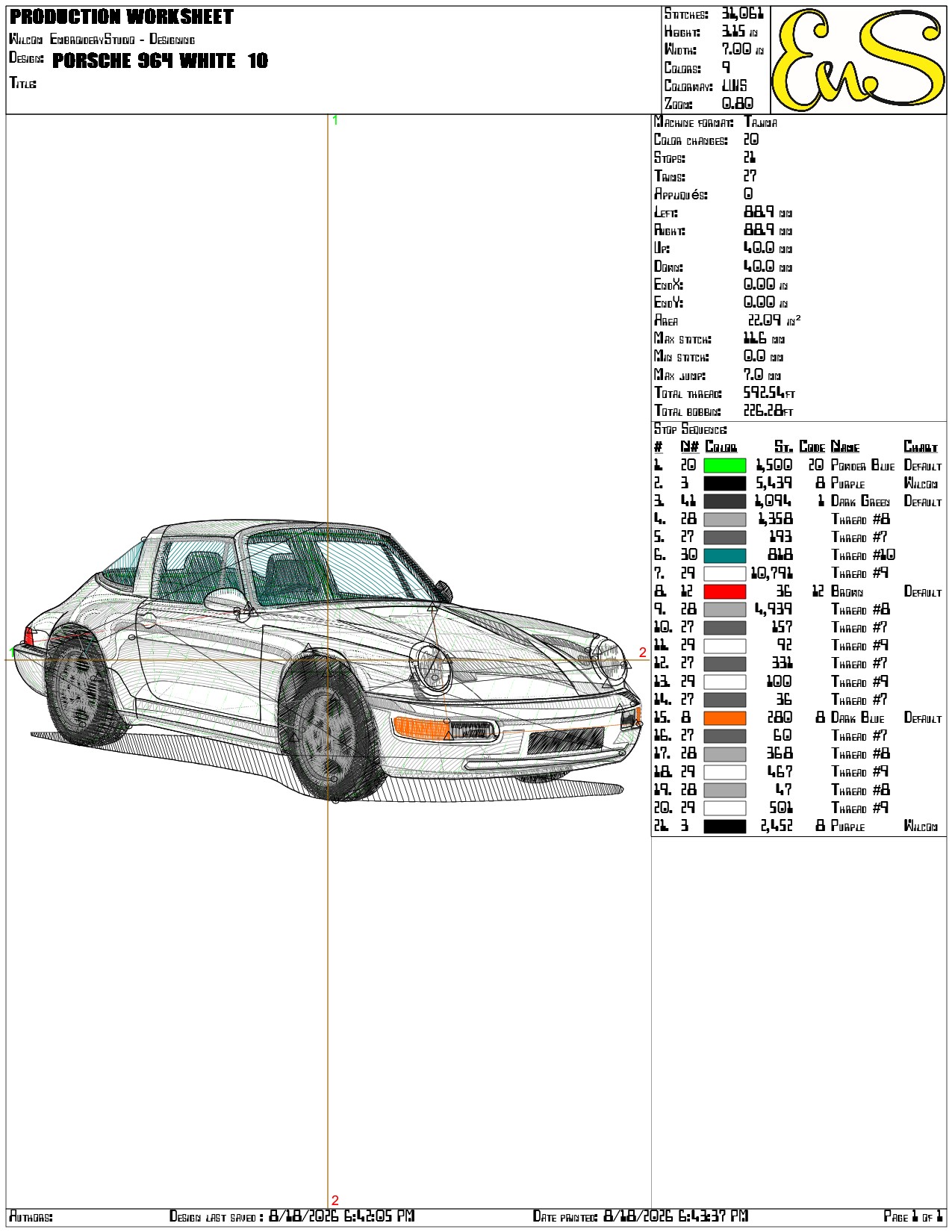
Task: Click the Porsche 964 embroidery design preview
Action: tap(329, 661)
